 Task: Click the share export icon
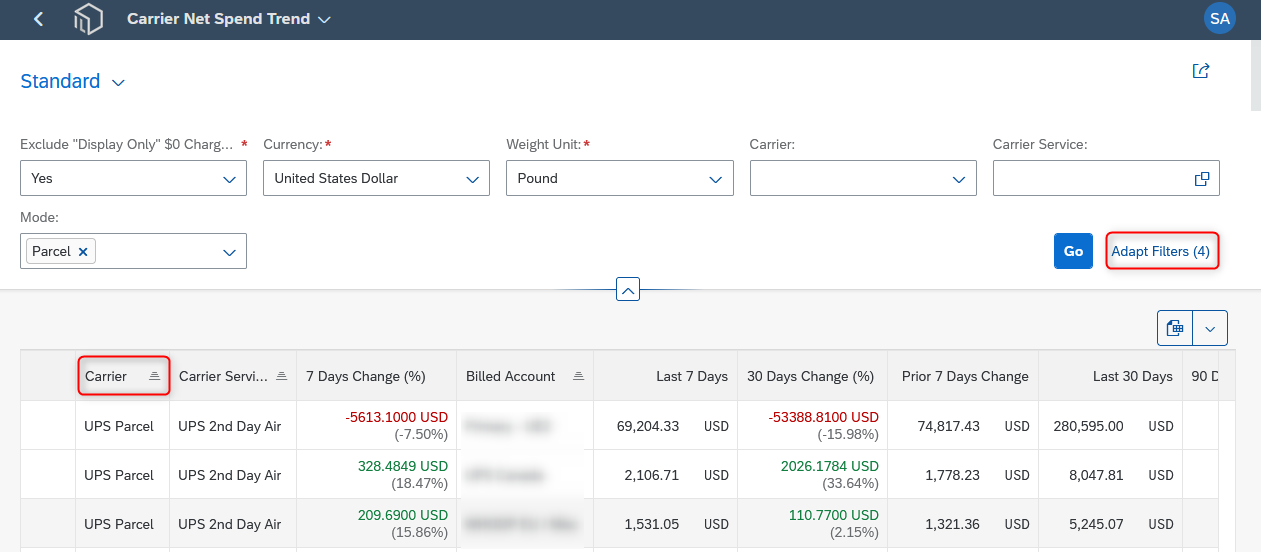[x=1201, y=71]
